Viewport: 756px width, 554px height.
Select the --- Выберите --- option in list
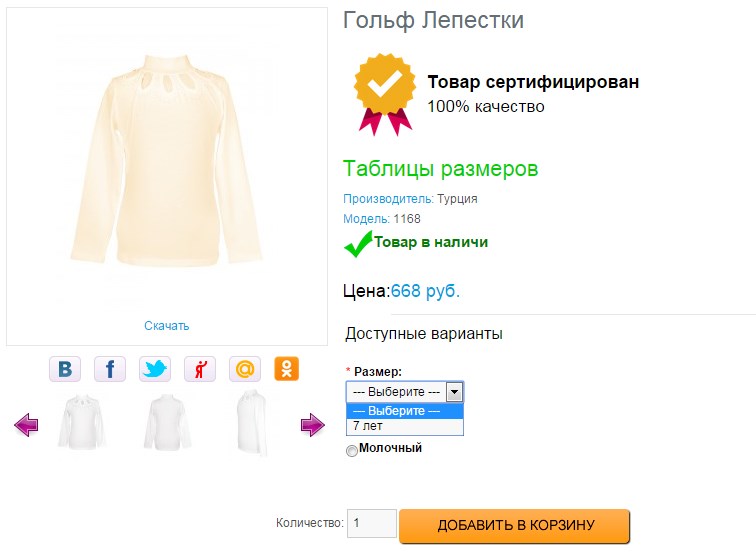pos(405,411)
